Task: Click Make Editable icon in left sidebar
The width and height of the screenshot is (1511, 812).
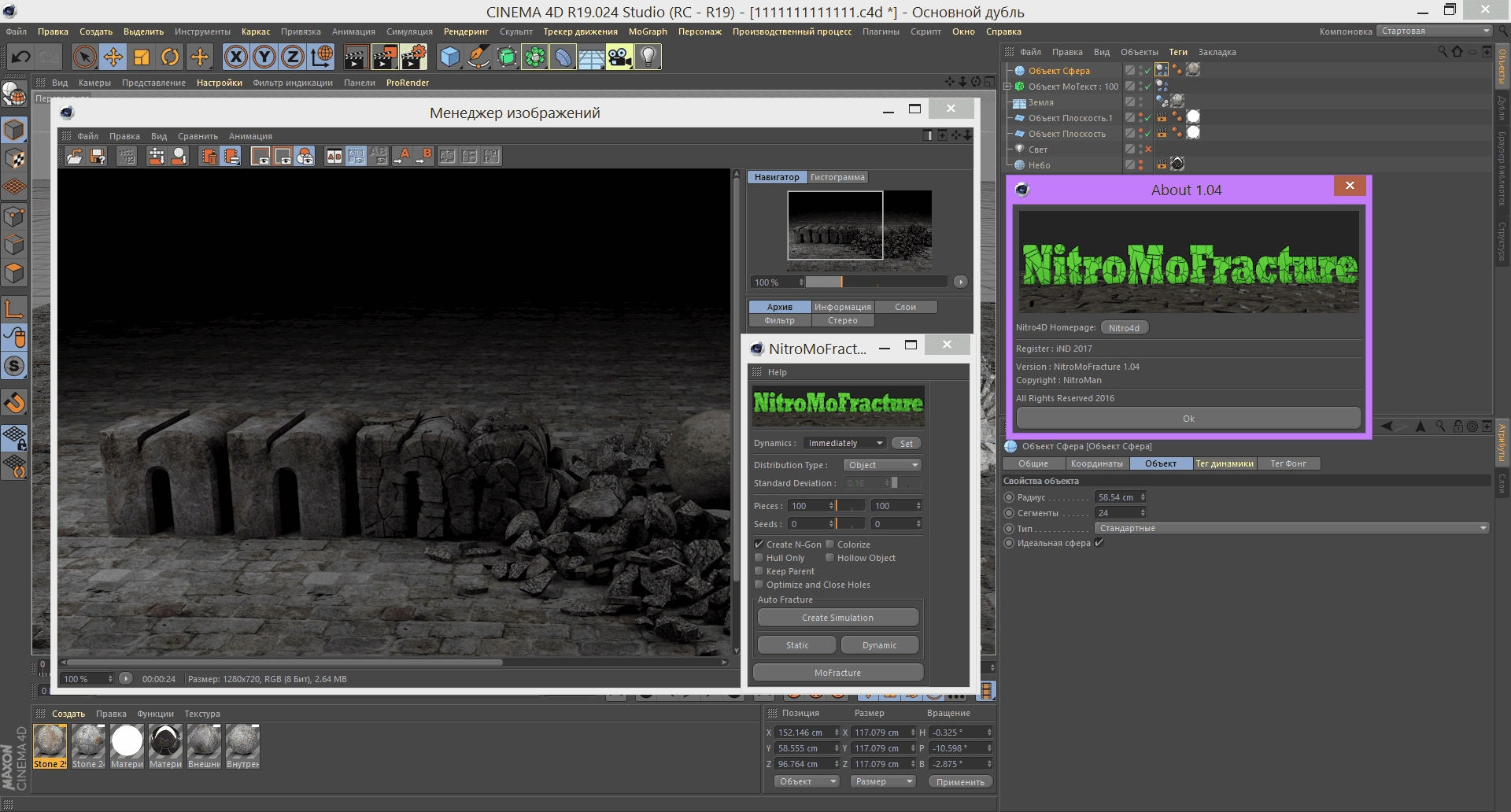Action: pos(14,95)
